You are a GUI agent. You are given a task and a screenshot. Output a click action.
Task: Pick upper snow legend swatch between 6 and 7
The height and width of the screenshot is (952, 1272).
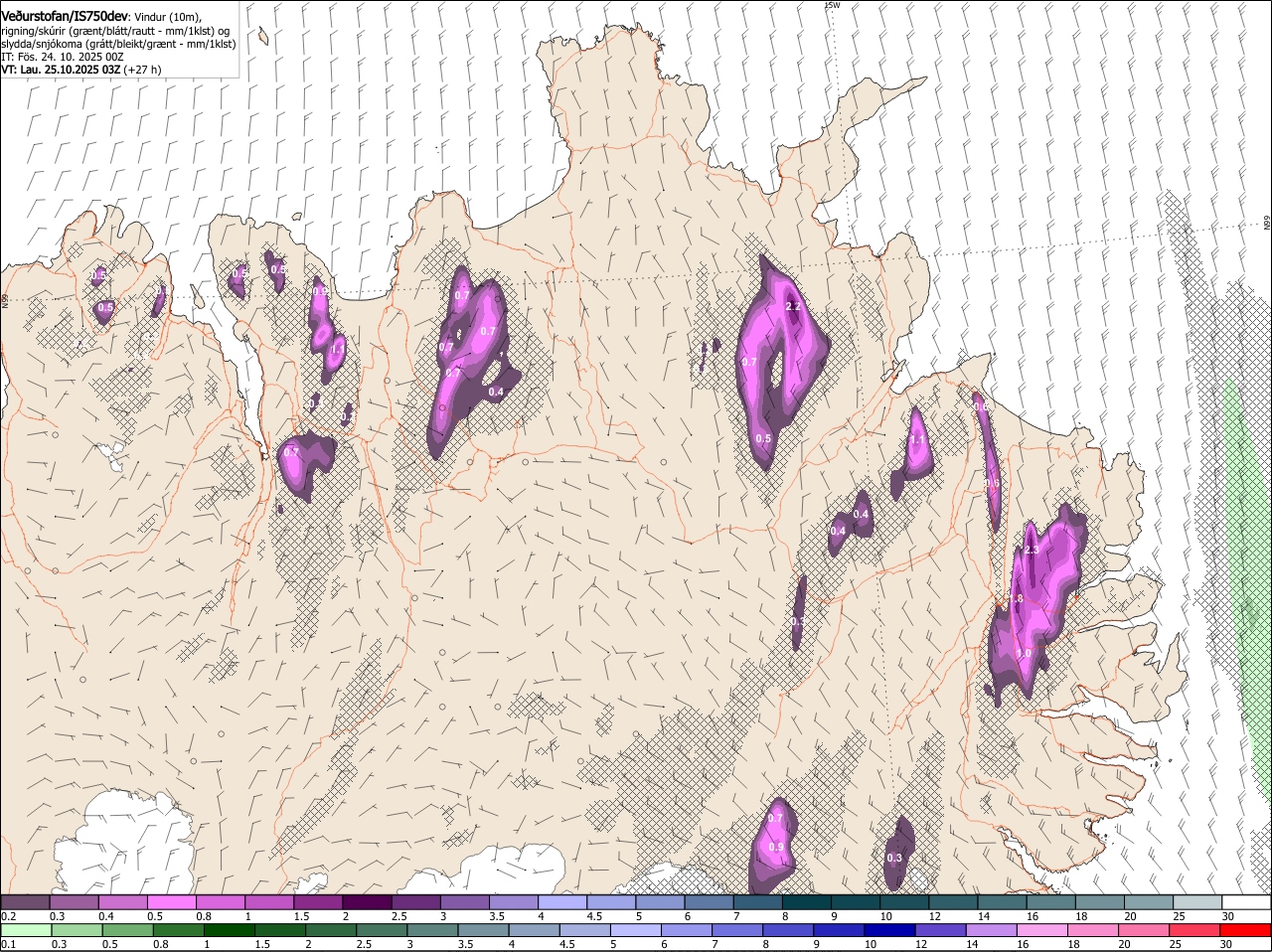tap(709, 901)
